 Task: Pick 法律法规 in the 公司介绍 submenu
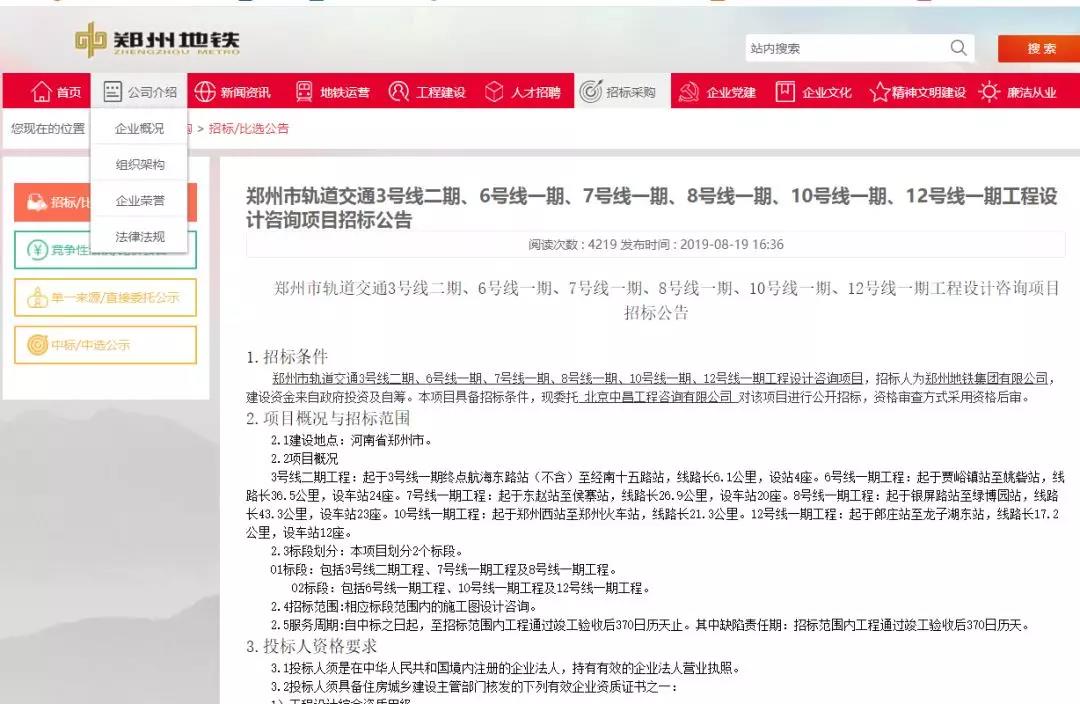tap(139, 237)
